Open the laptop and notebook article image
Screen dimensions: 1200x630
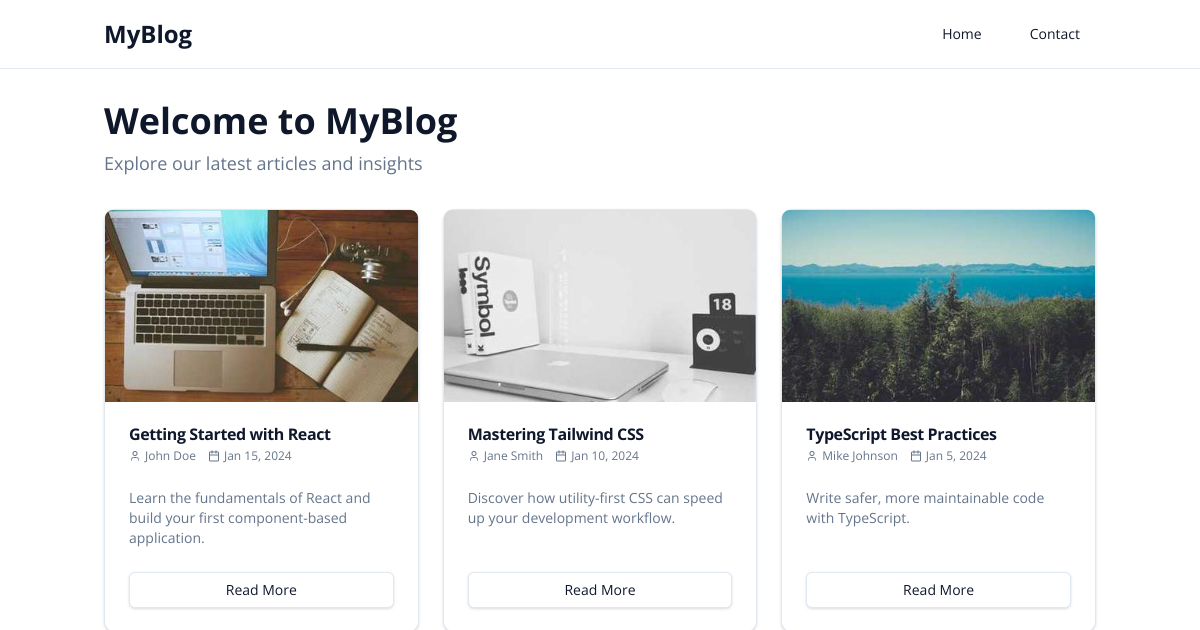261,306
